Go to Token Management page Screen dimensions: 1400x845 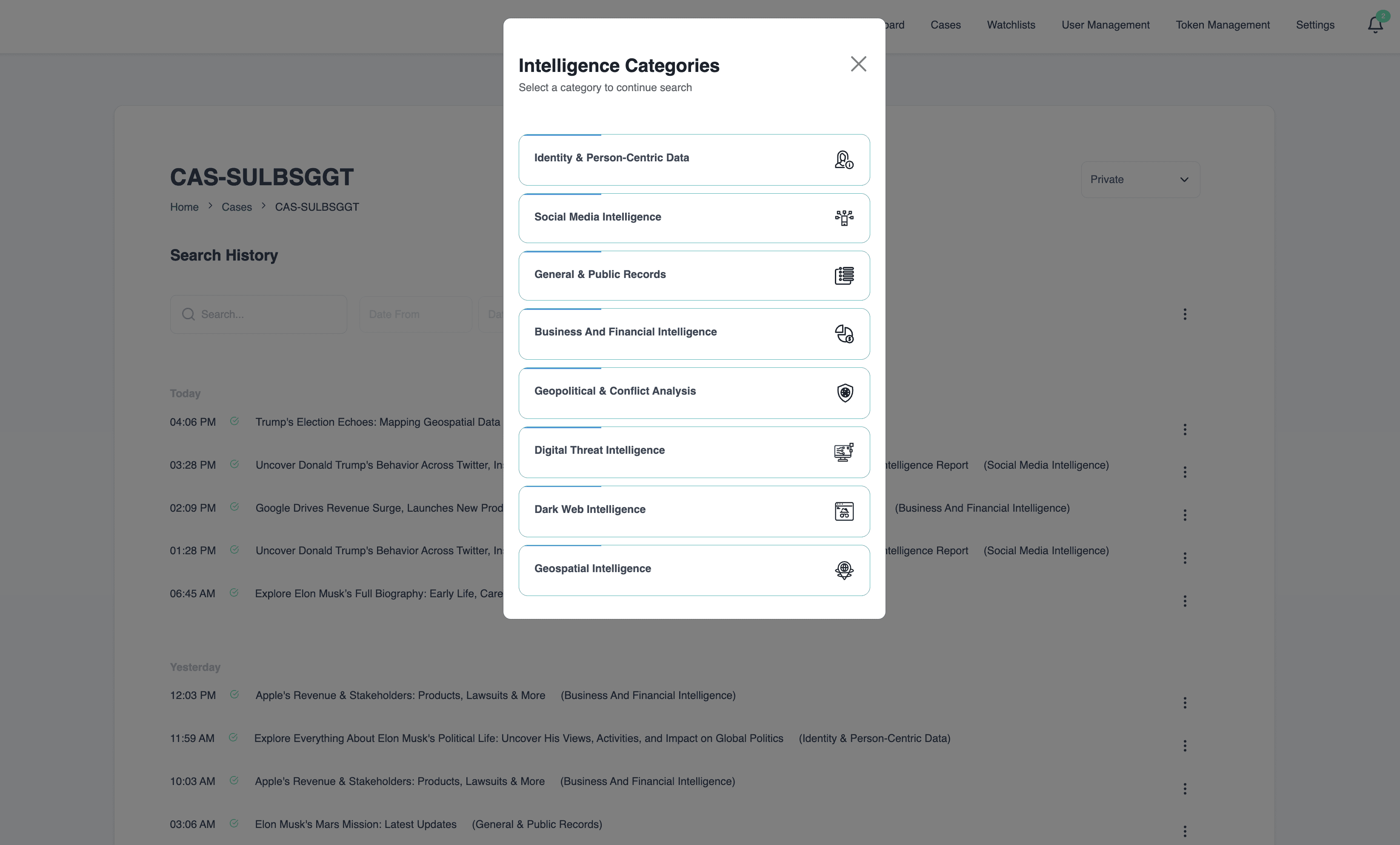tap(1222, 25)
